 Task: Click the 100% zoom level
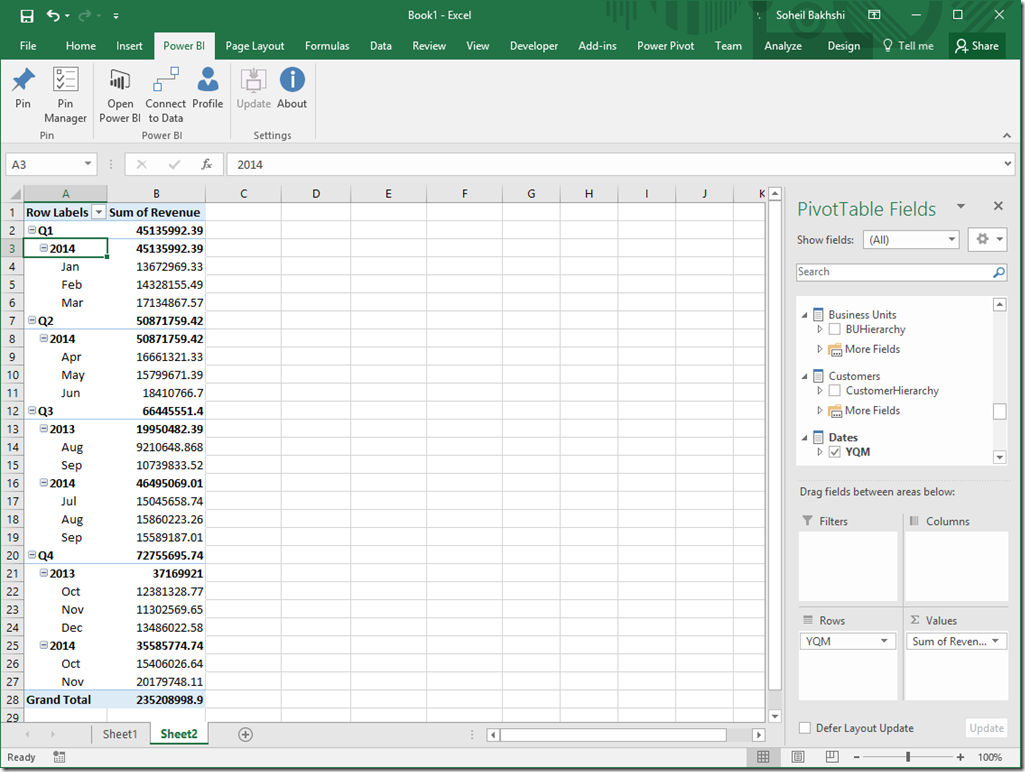click(990, 757)
